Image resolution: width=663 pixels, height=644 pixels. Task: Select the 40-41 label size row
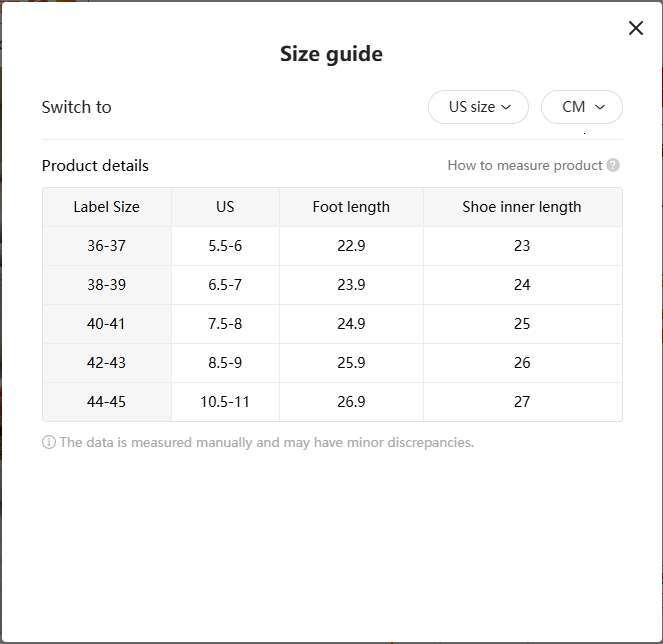tap(106, 324)
